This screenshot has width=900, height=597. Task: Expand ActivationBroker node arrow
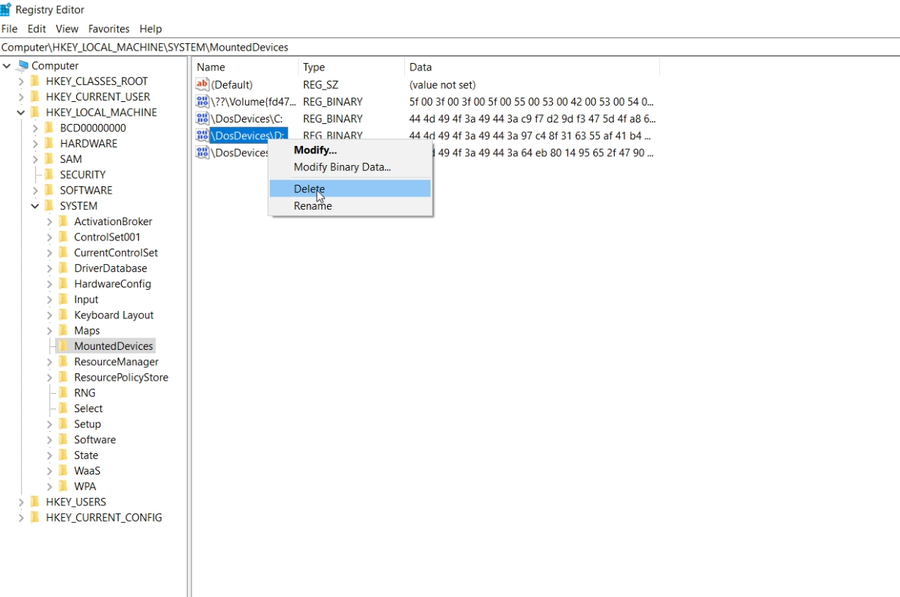[x=49, y=222]
